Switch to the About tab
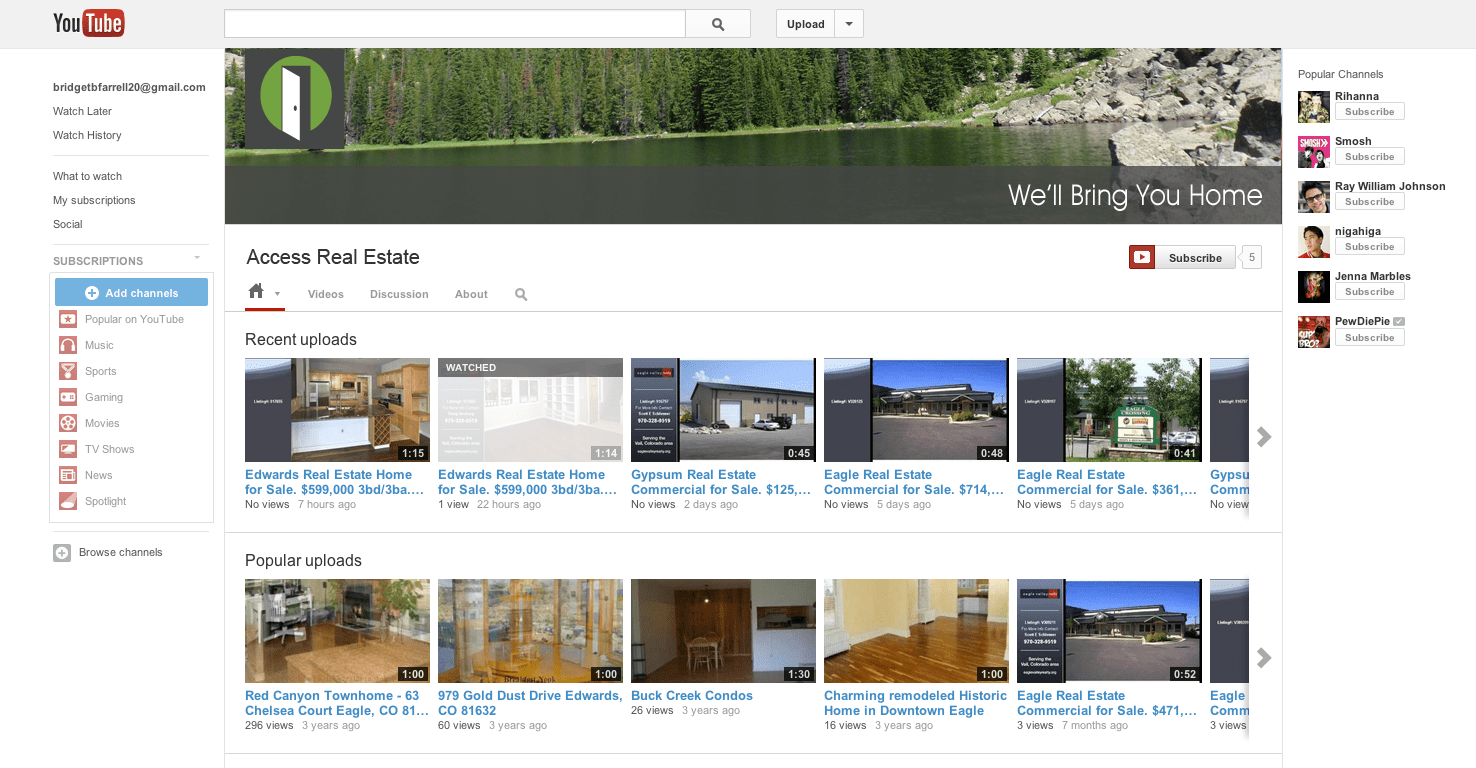 coord(471,294)
